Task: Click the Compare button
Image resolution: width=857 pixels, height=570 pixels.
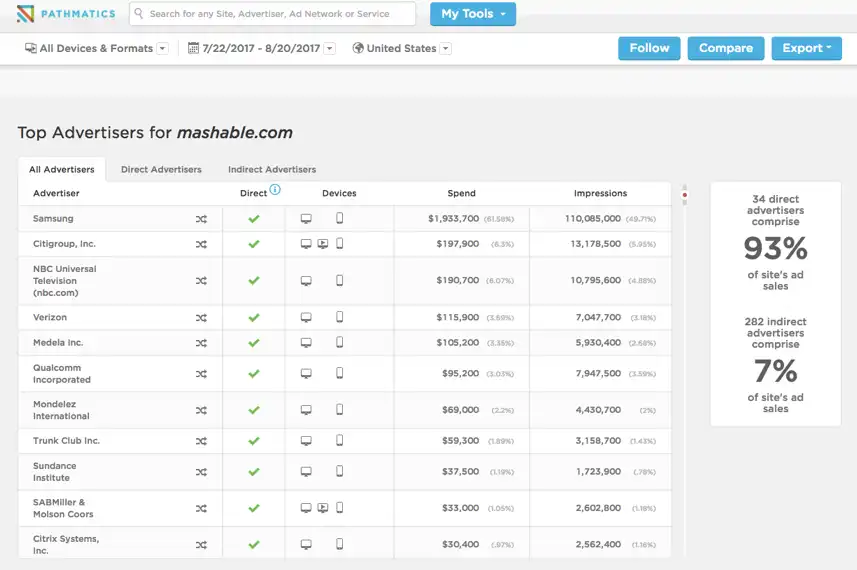Action: [x=726, y=48]
